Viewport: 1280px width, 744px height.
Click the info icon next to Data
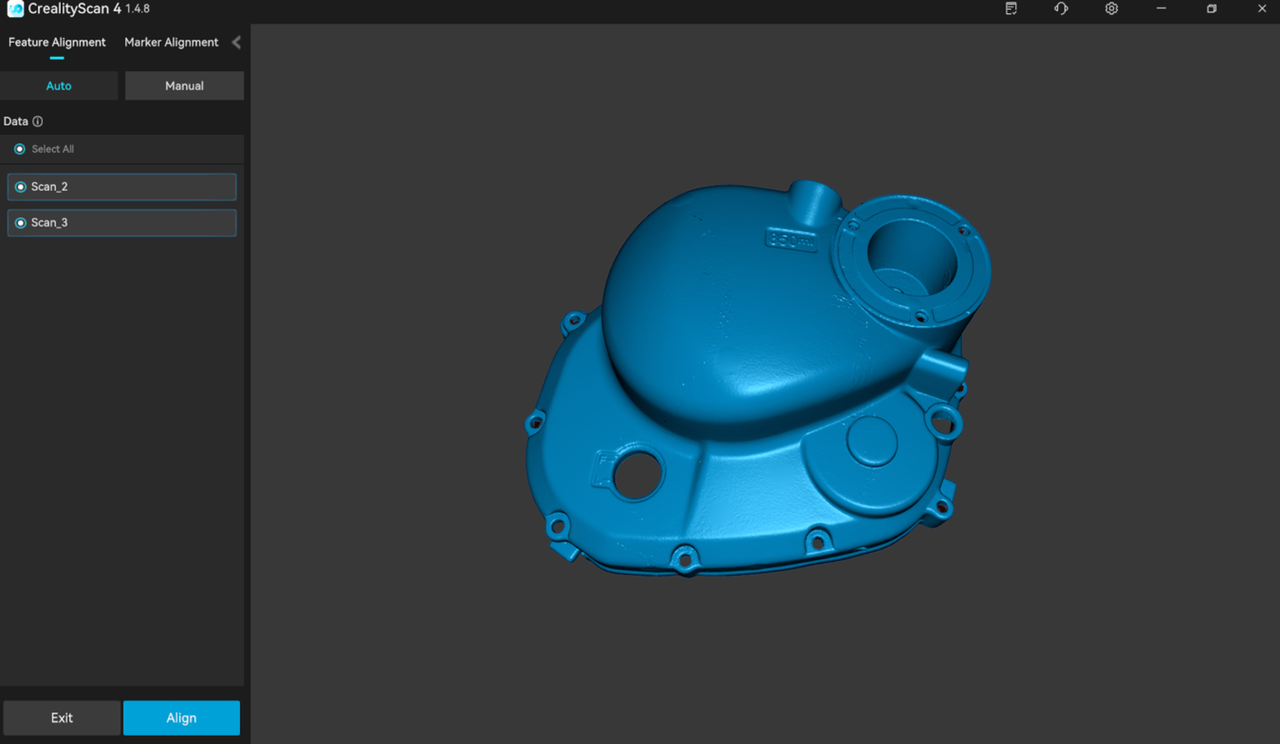(38, 122)
